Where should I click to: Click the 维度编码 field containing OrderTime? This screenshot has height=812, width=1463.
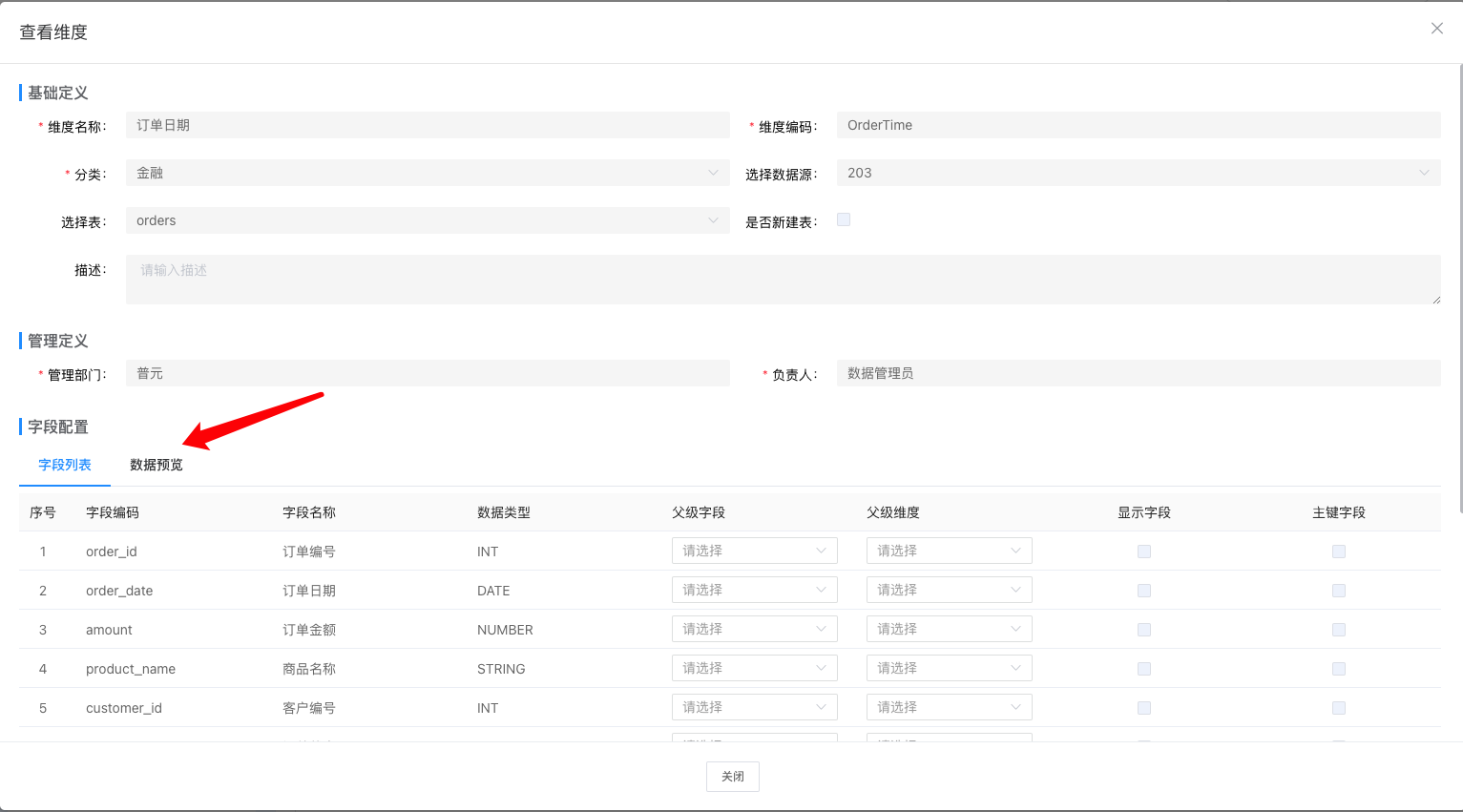[x=1138, y=125]
